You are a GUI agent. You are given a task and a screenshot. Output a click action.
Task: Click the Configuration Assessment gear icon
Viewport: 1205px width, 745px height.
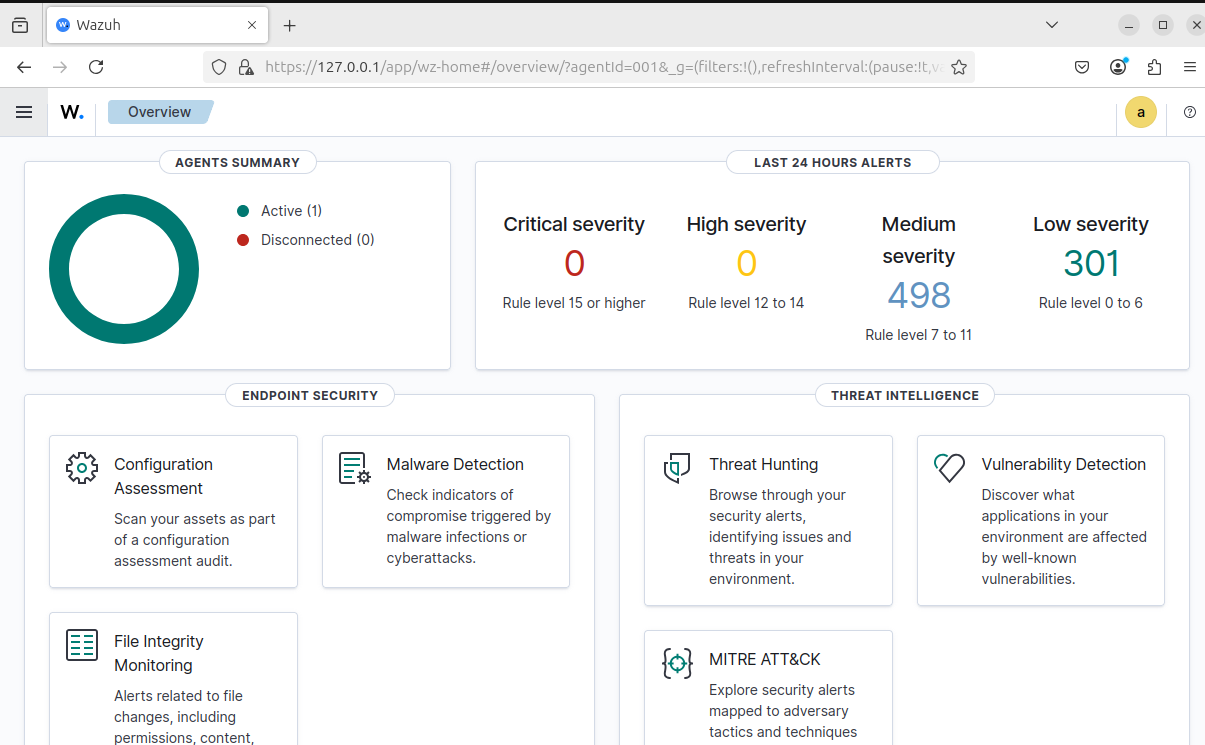pos(82,468)
